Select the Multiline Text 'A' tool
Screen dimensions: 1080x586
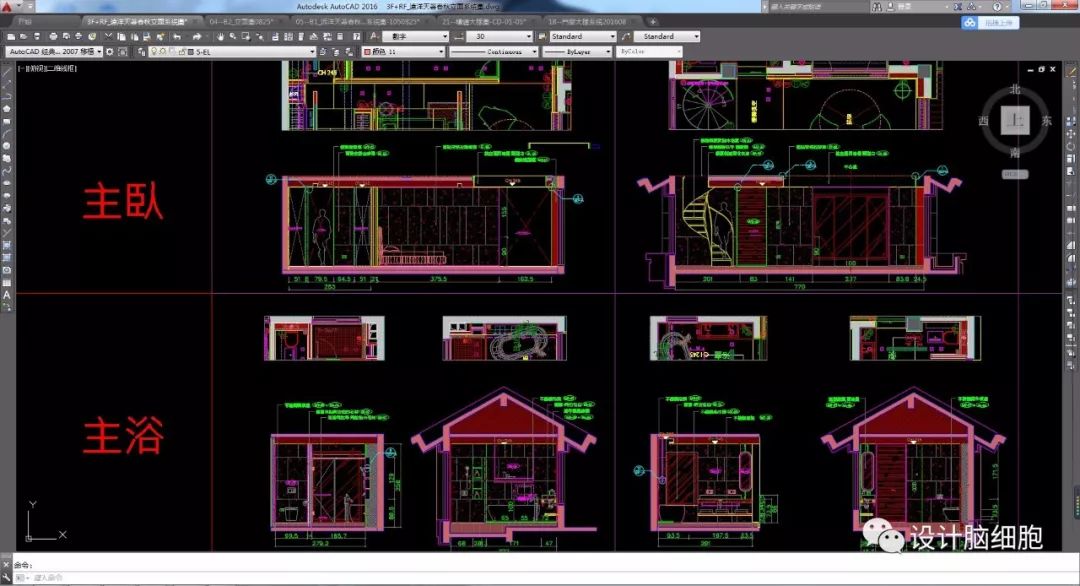point(7,295)
